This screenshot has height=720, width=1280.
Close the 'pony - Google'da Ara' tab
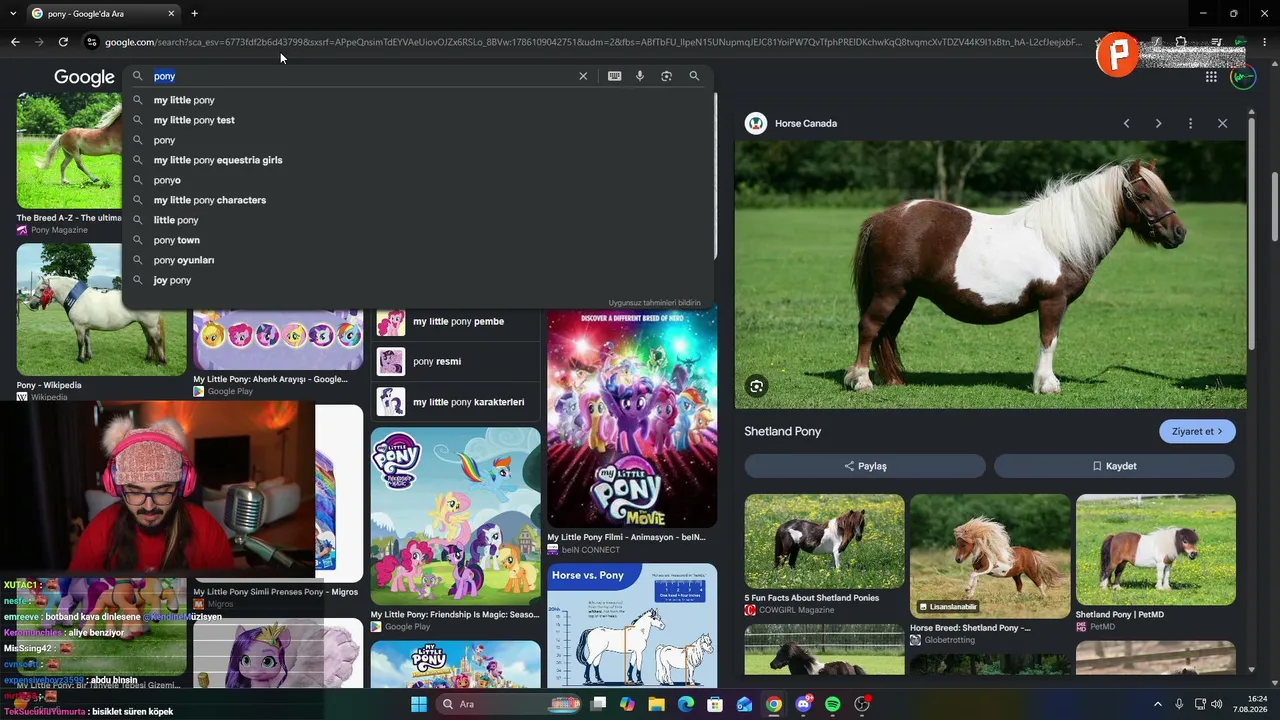pyautogui.click(x=171, y=14)
